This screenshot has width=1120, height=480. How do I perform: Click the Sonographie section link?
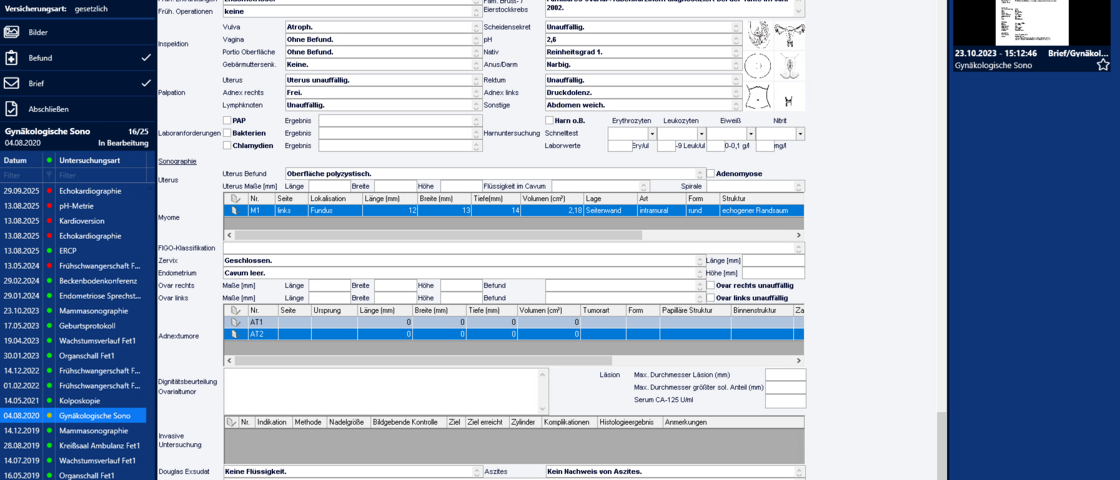[x=177, y=161]
